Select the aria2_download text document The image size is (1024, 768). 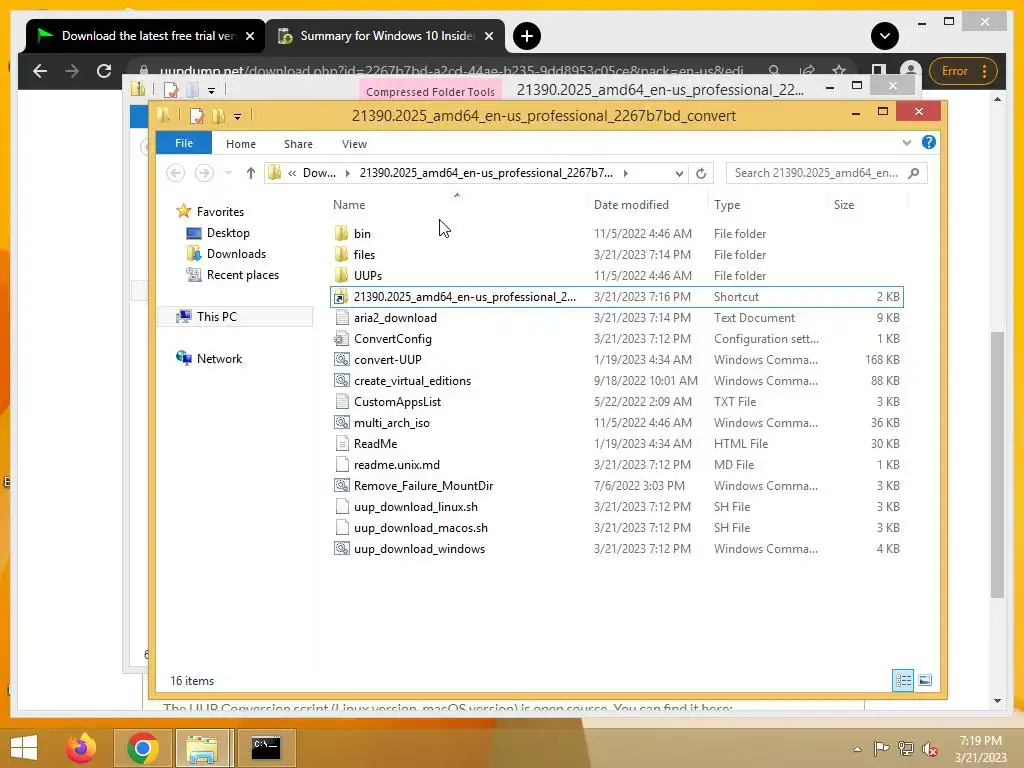pos(395,318)
